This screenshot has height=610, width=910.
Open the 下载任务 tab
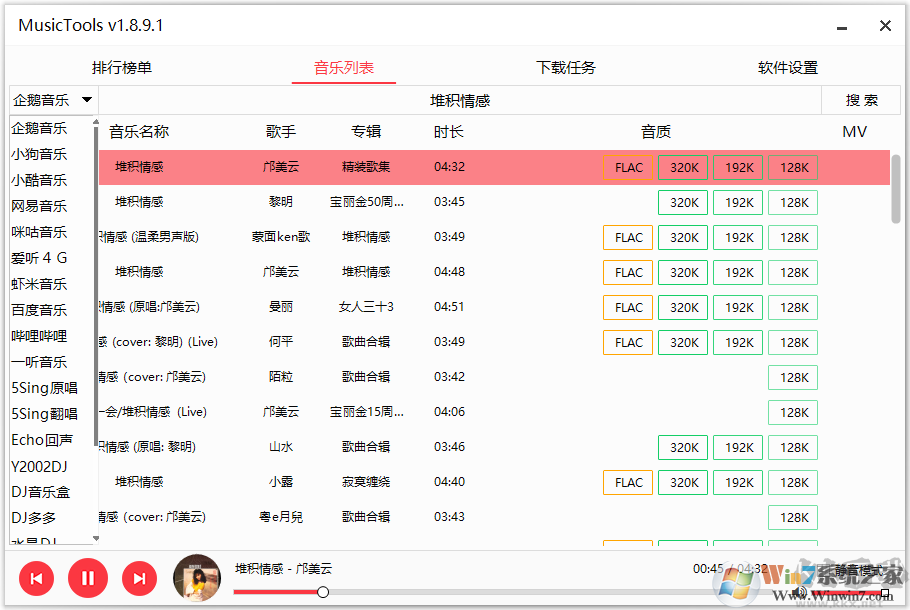(x=566, y=66)
